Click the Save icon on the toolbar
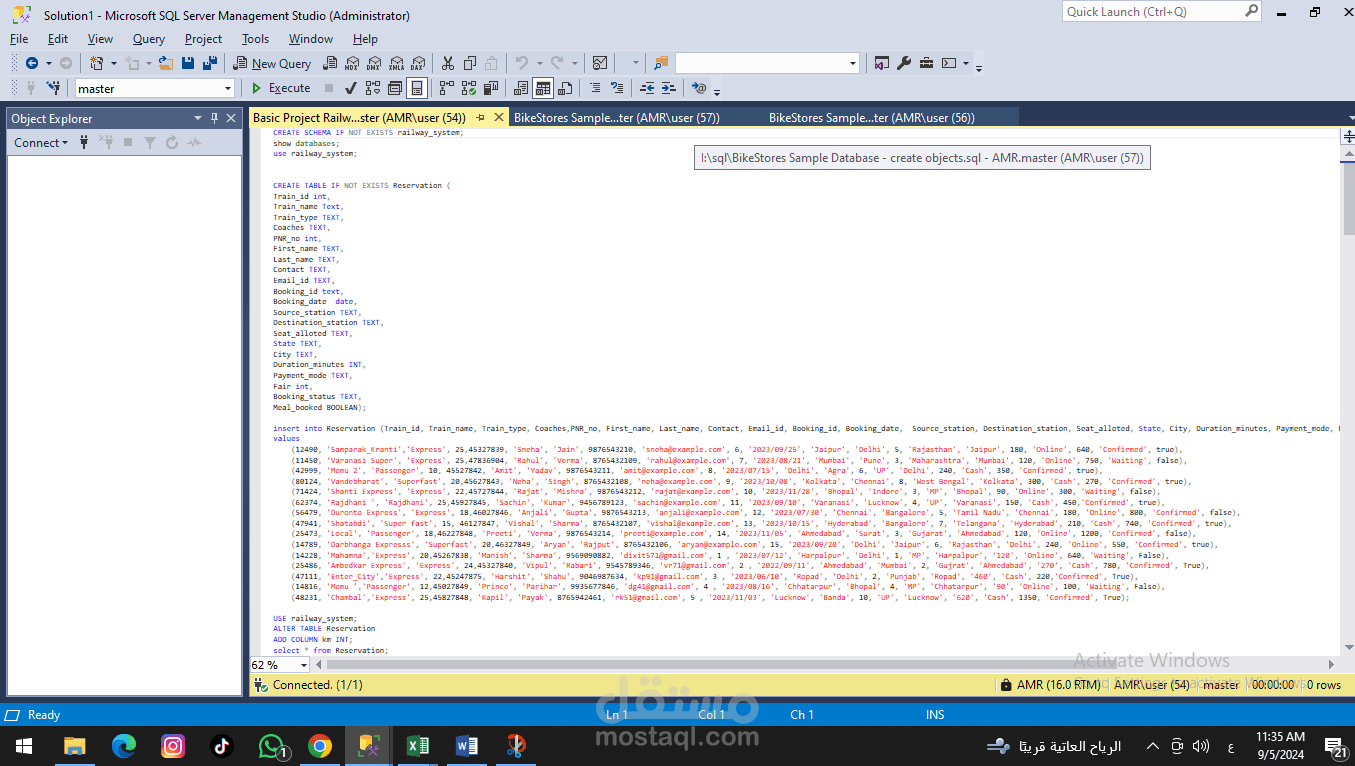Image resolution: width=1355 pixels, height=766 pixels. pyautogui.click(x=188, y=63)
